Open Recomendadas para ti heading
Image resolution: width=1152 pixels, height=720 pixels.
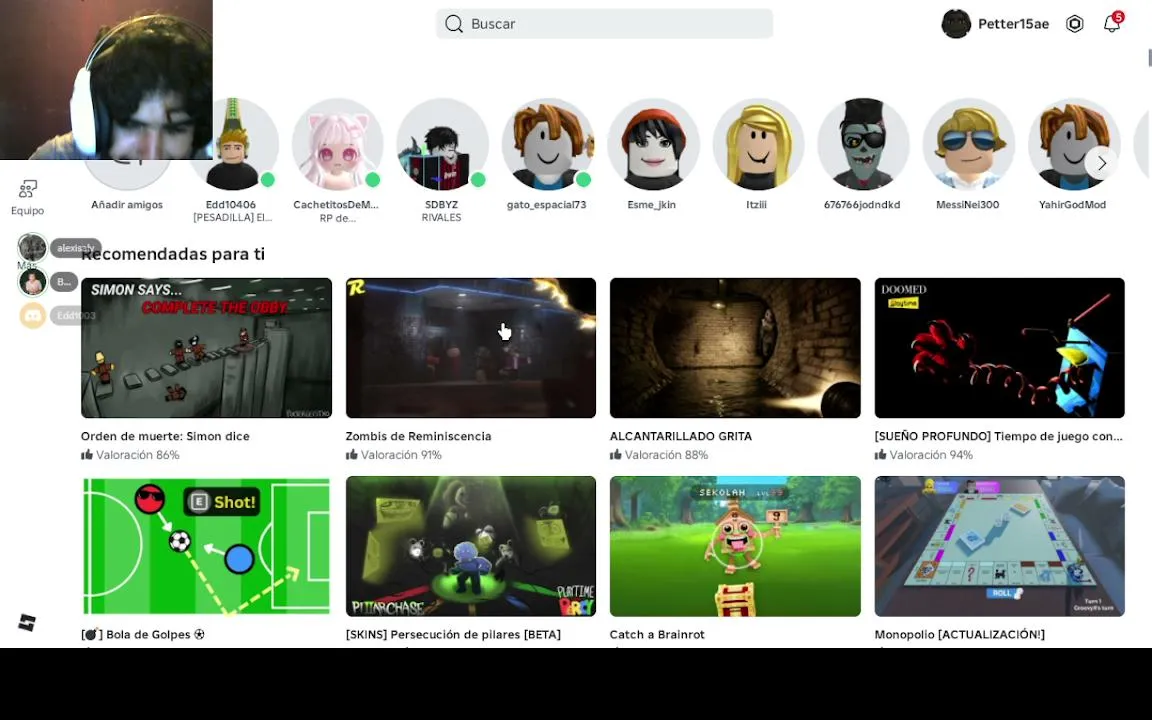coord(173,254)
